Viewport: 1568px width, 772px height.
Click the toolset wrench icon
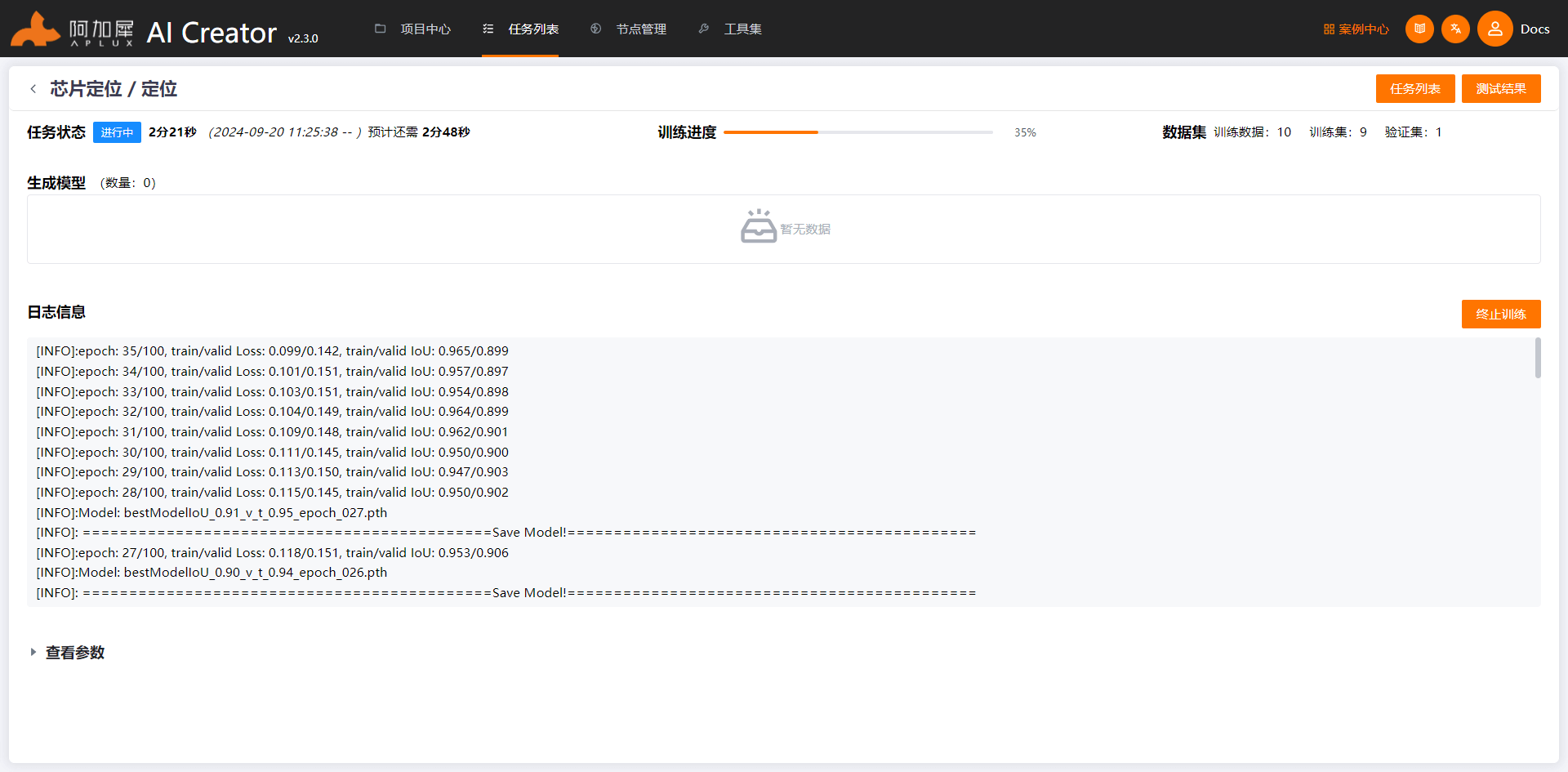(704, 29)
